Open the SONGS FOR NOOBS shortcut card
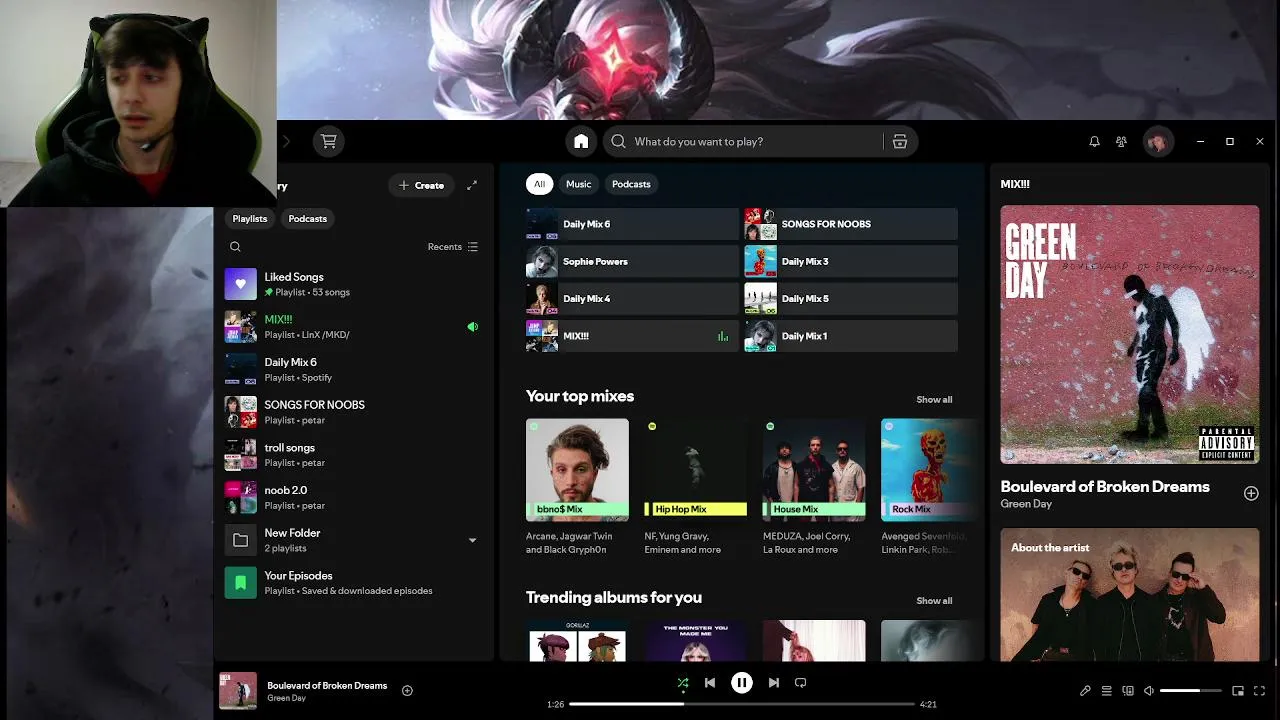 pyautogui.click(x=851, y=224)
